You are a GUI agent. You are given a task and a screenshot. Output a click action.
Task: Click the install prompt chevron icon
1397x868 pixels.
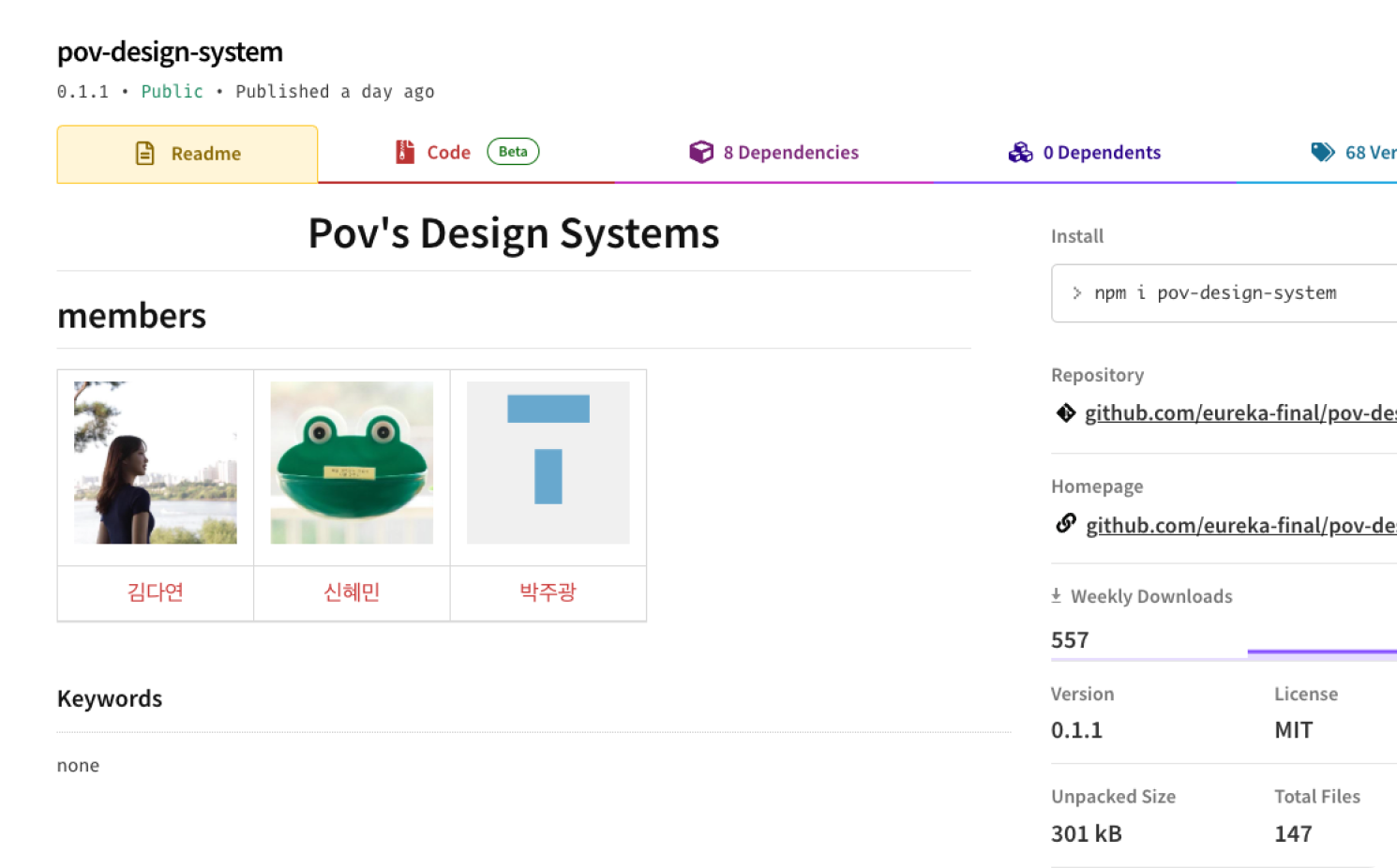click(1077, 293)
